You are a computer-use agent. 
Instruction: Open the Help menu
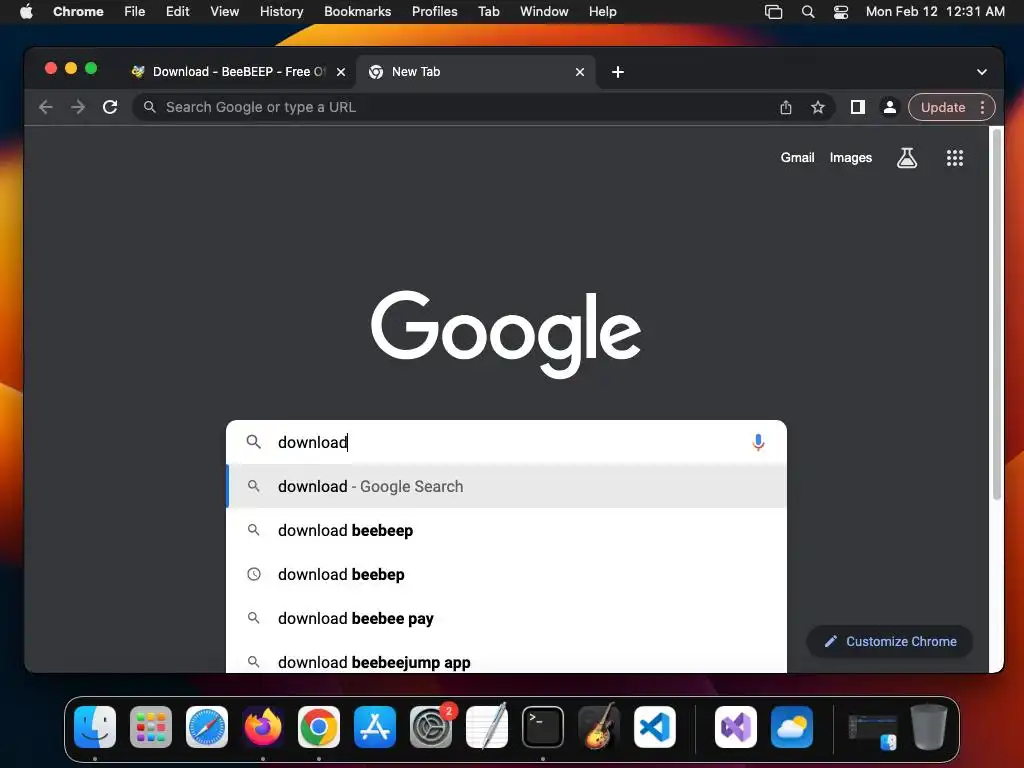coord(602,12)
